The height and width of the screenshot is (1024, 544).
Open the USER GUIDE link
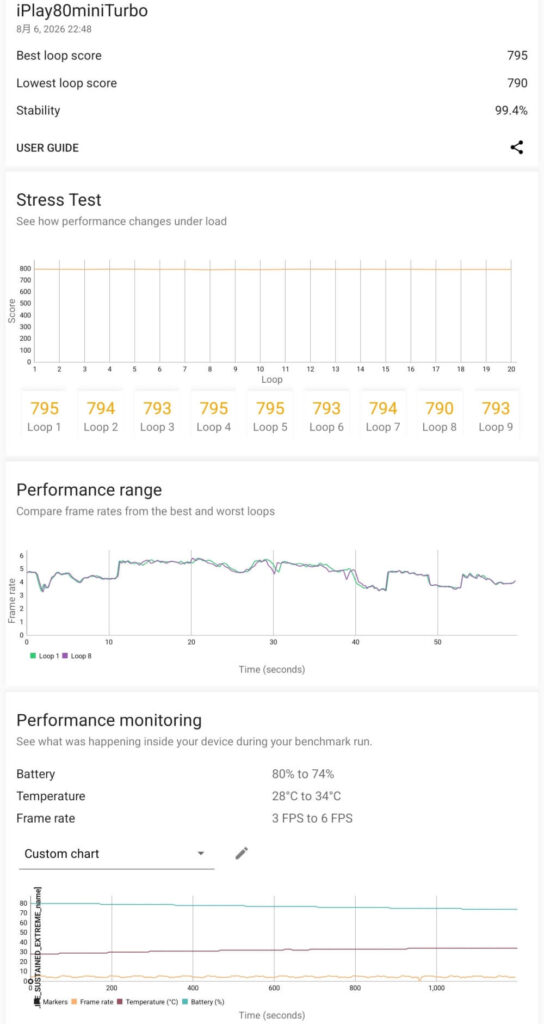tap(47, 148)
